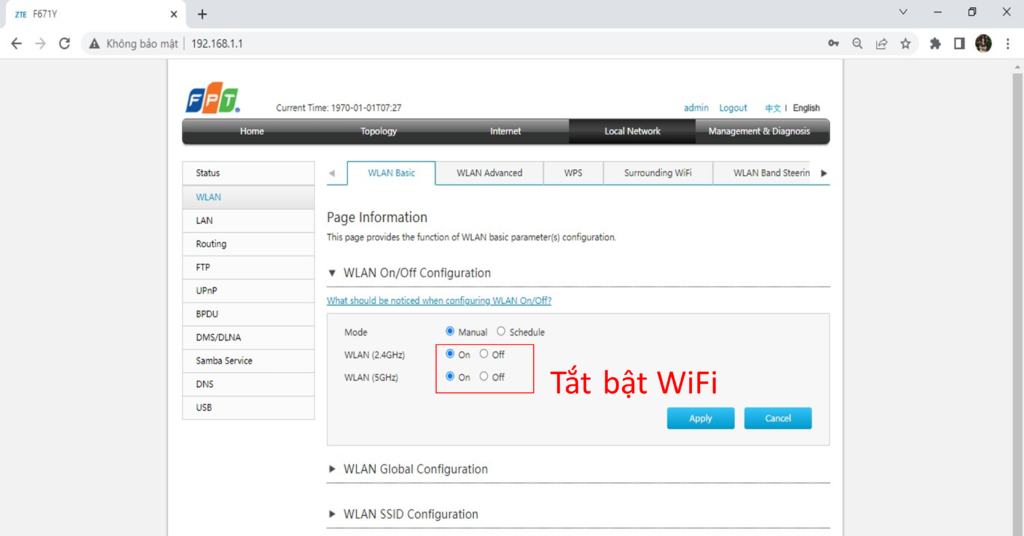
Task: Open the Management & Diagnosis menu
Action: [x=759, y=131]
